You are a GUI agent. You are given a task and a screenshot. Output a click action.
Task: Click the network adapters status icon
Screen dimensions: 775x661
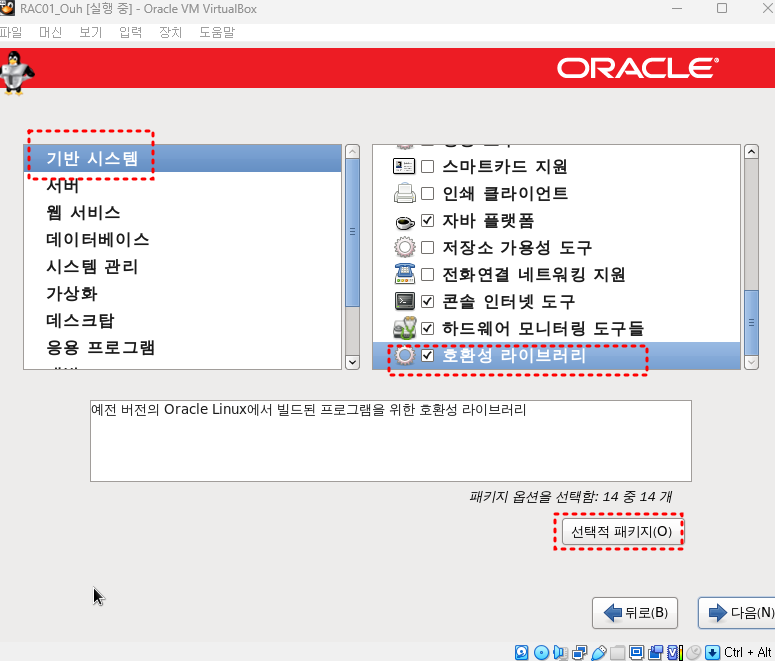[579, 653]
